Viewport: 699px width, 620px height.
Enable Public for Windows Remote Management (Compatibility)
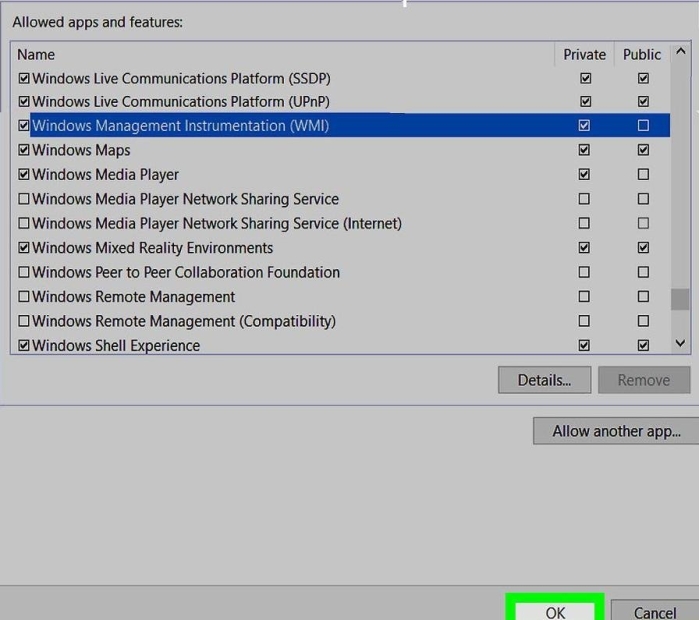coord(643,321)
